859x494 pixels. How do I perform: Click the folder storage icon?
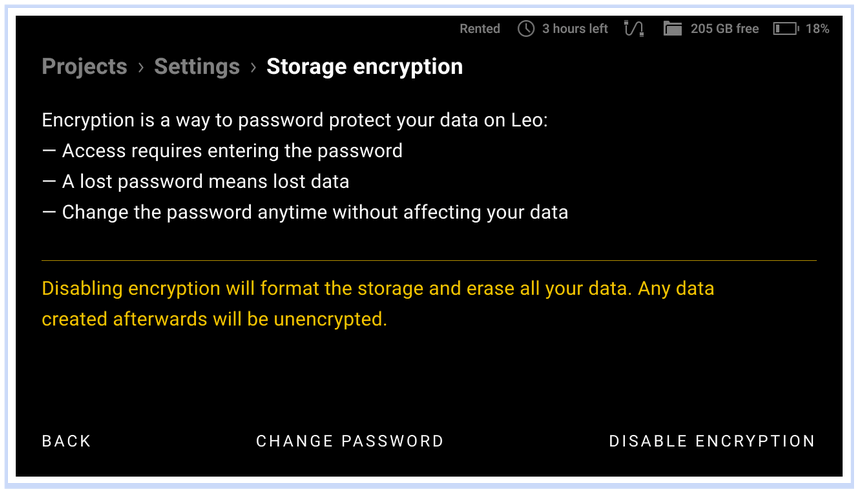tap(673, 29)
